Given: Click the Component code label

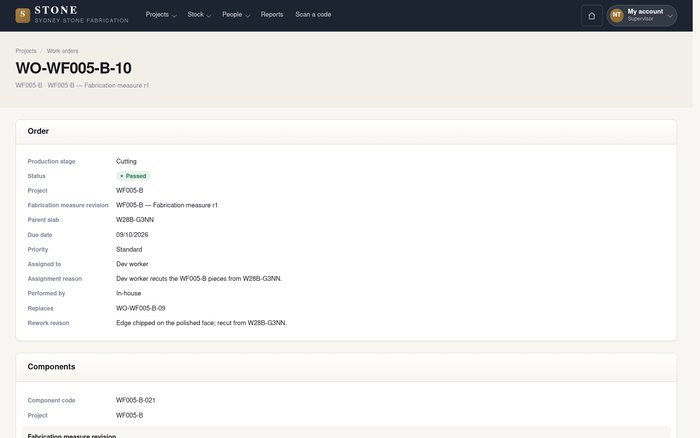Looking at the screenshot, I should click(x=51, y=401).
